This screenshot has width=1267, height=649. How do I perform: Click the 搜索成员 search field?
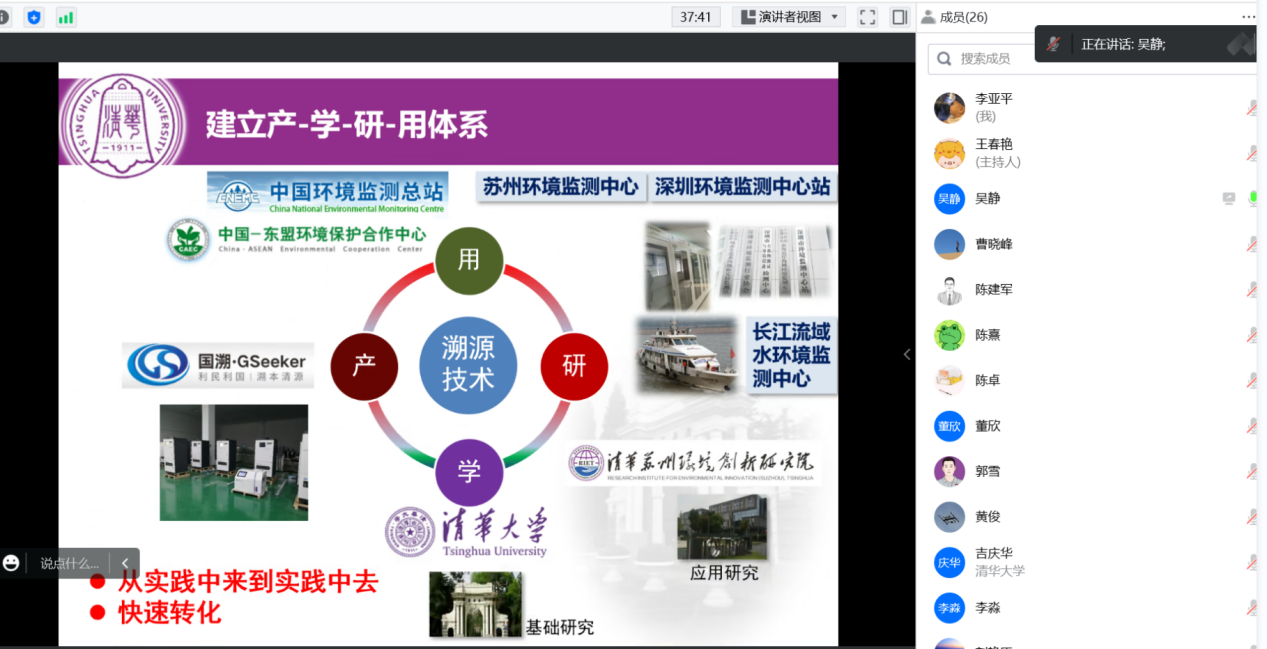(1090, 59)
